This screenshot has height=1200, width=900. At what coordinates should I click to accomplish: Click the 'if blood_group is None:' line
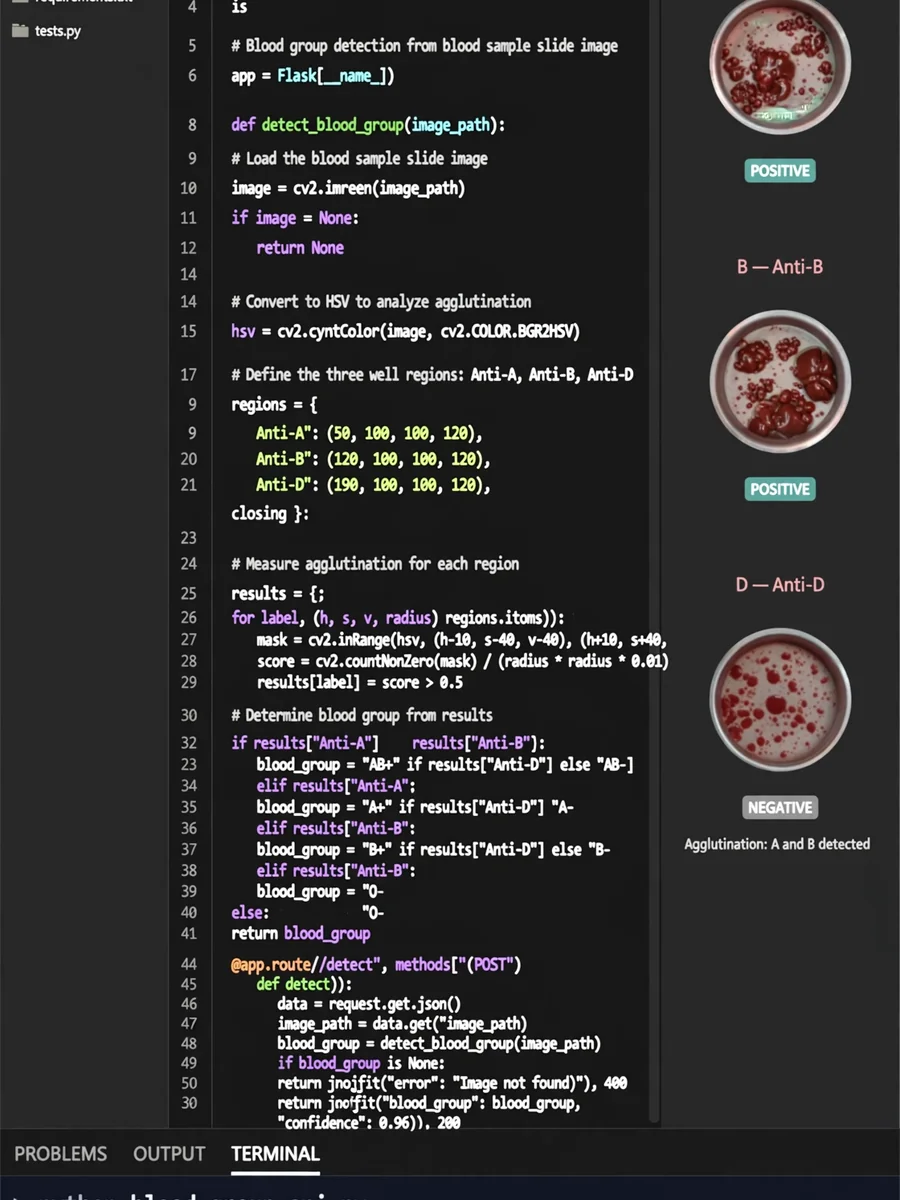tap(361, 1063)
